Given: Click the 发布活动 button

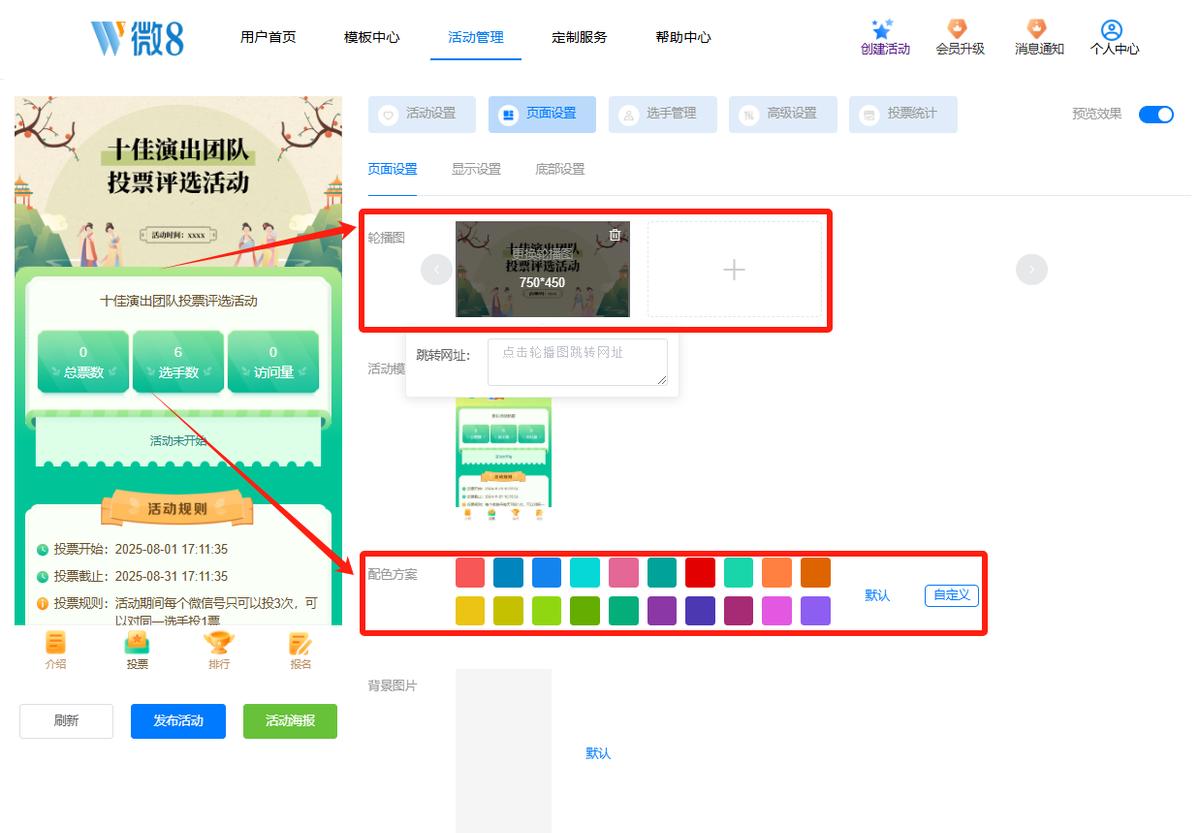Looking at the screenshot, I should (178, 721).
